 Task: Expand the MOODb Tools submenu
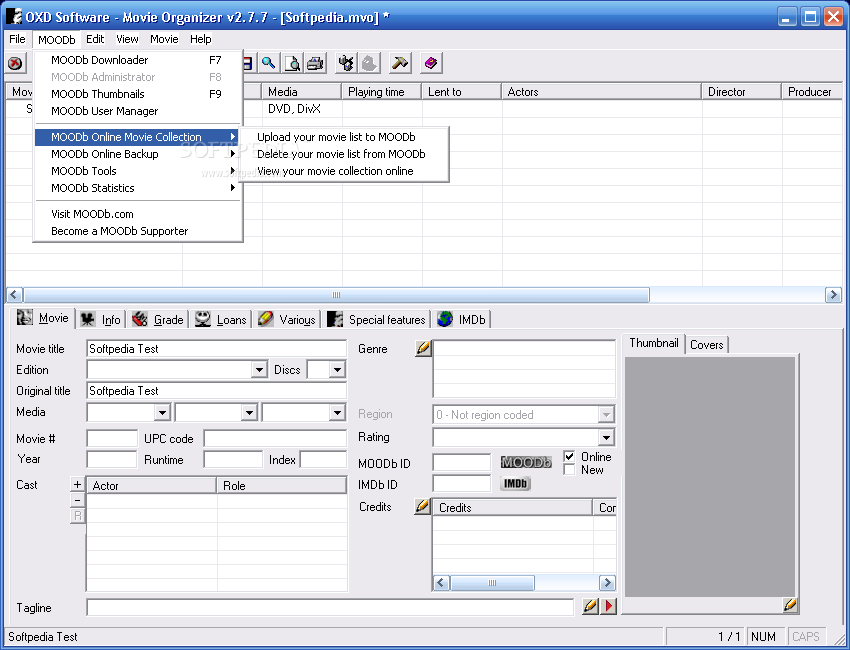pos(138,171)
